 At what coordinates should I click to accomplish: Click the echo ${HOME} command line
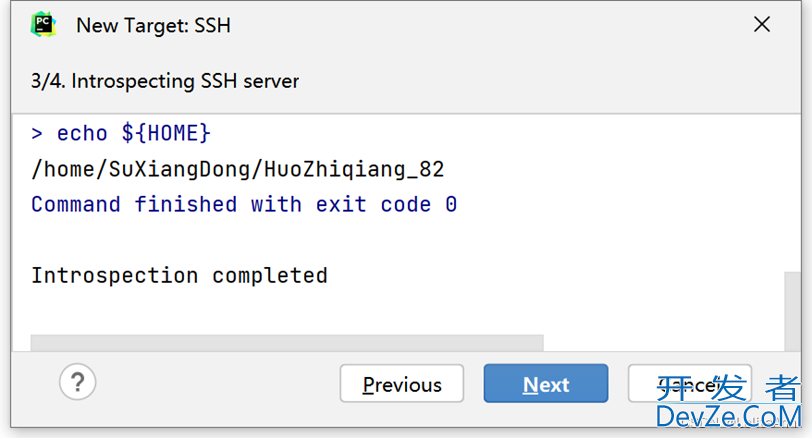click(121, 134)
